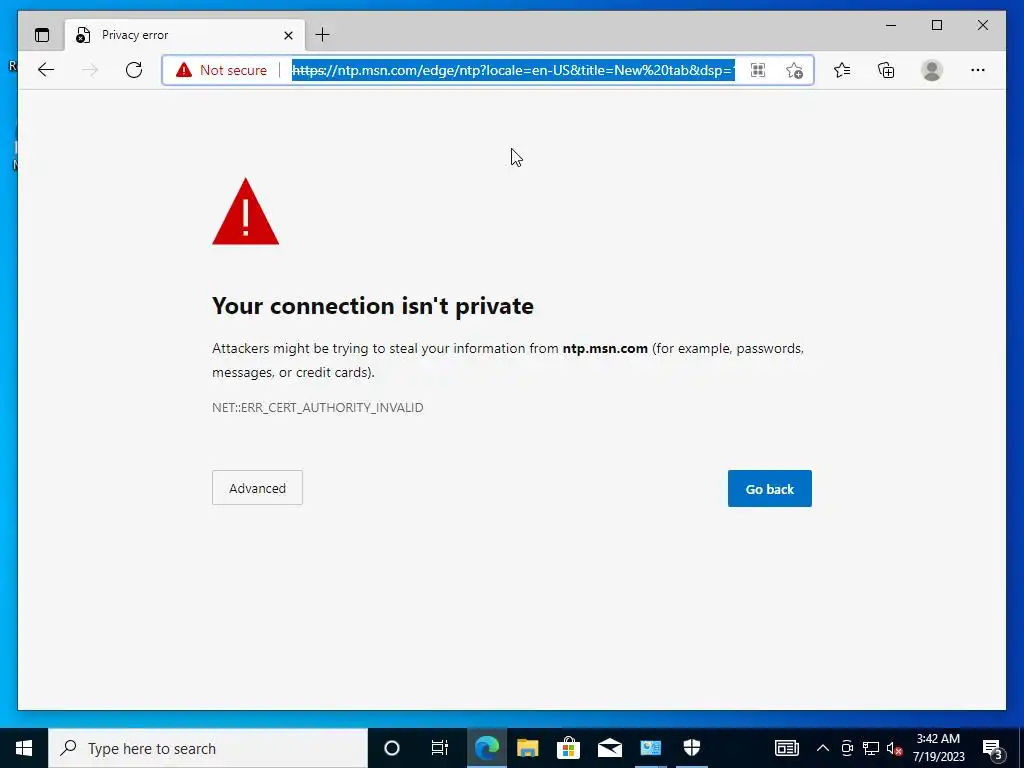Click the Your connection isn't private heading

coord(372,306)
